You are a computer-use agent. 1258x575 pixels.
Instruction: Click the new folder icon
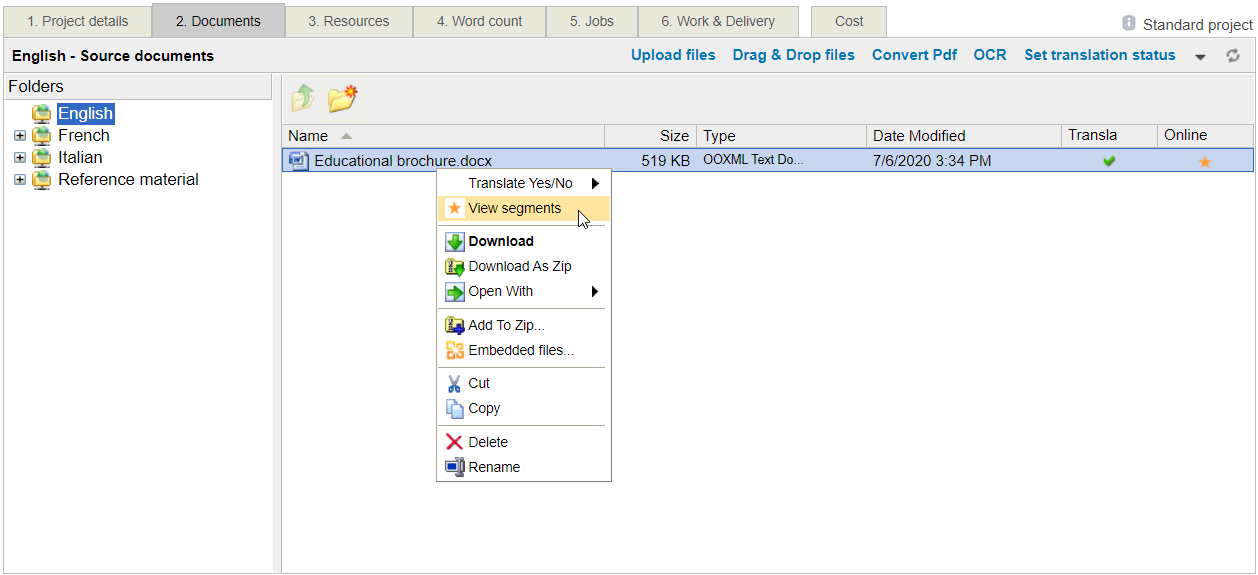pos(343,99)
